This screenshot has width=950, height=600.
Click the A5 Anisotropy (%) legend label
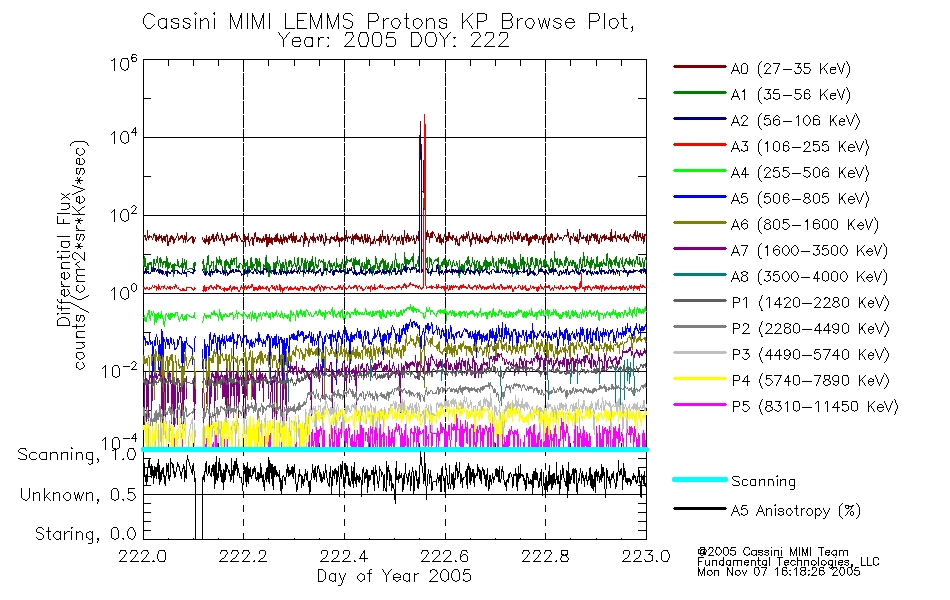(x=796, y=511)
